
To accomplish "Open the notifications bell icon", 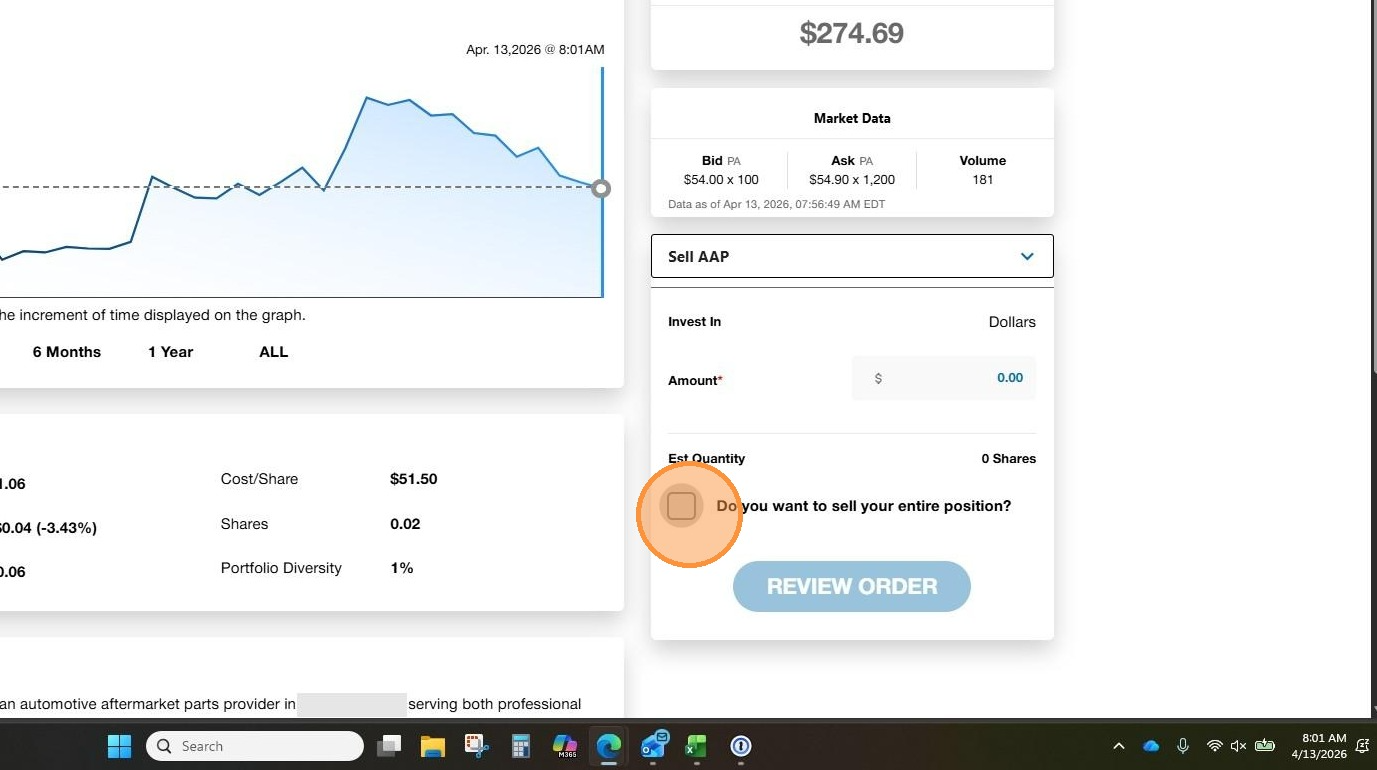I will point(1362,746).
